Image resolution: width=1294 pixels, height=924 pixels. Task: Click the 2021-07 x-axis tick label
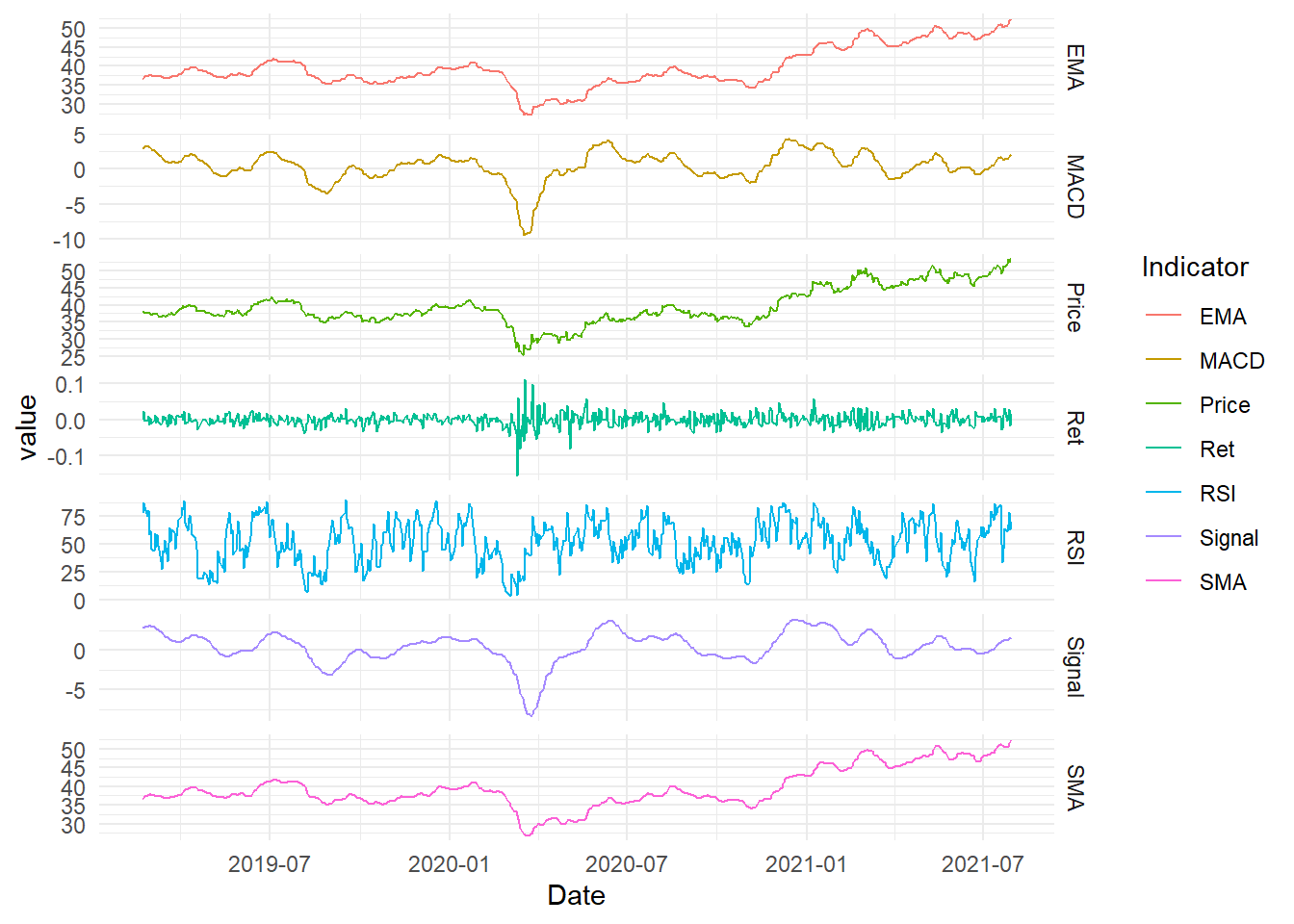983,863
